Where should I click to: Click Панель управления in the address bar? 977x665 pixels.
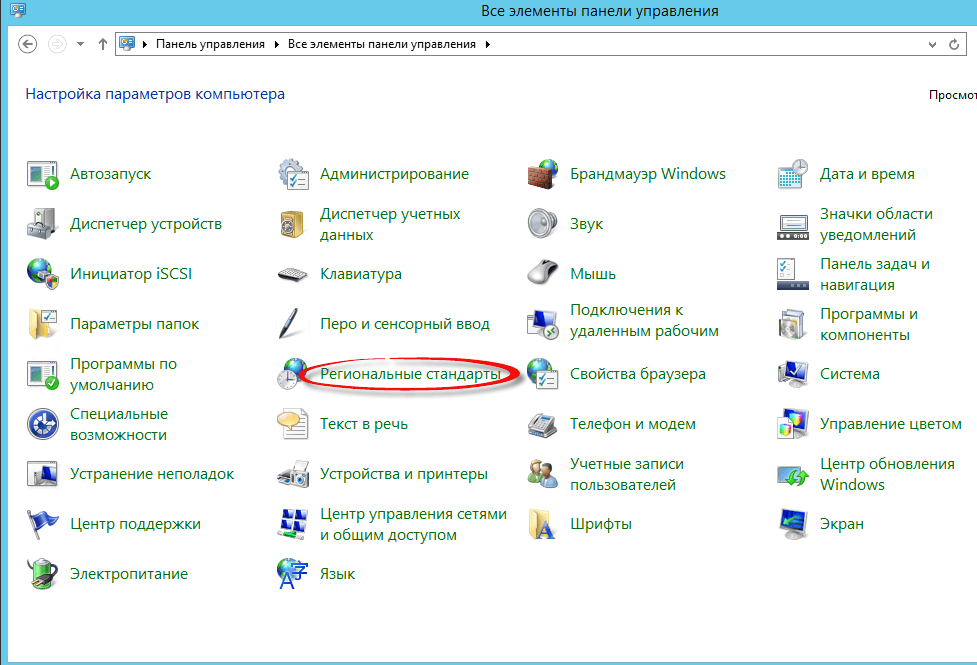point(210,44)
